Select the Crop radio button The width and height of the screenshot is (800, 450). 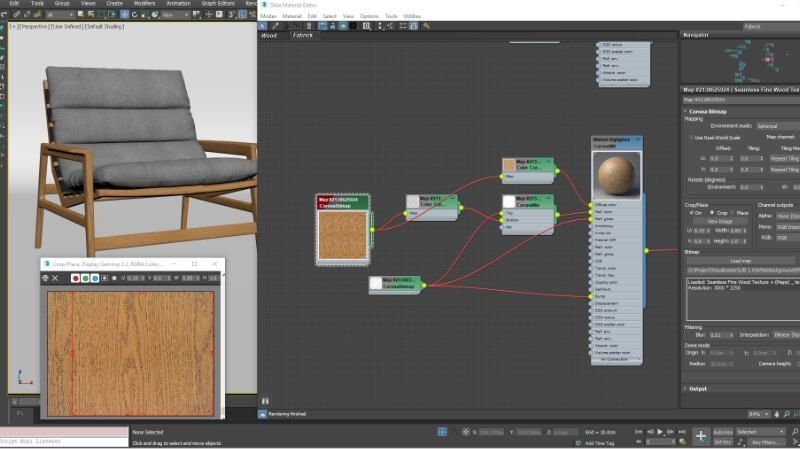(712, 213)
